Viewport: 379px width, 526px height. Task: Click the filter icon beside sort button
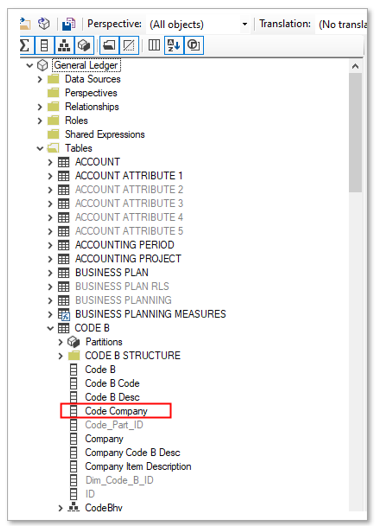pyautogui.click(x=194, y=45)
